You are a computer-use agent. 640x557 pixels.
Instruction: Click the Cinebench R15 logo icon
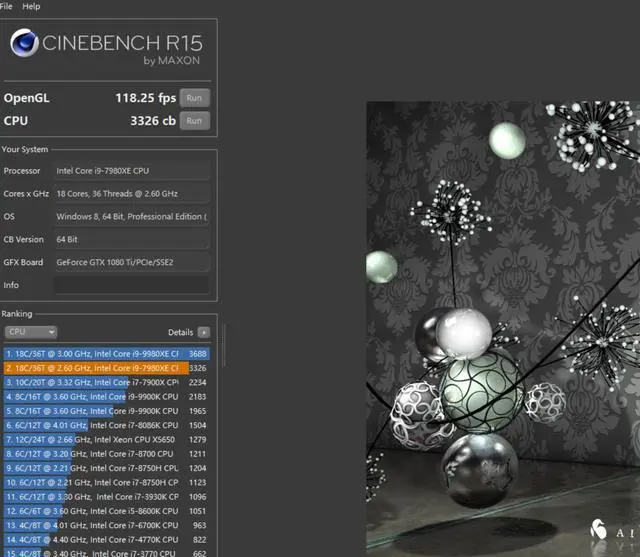tap(24, 42)
